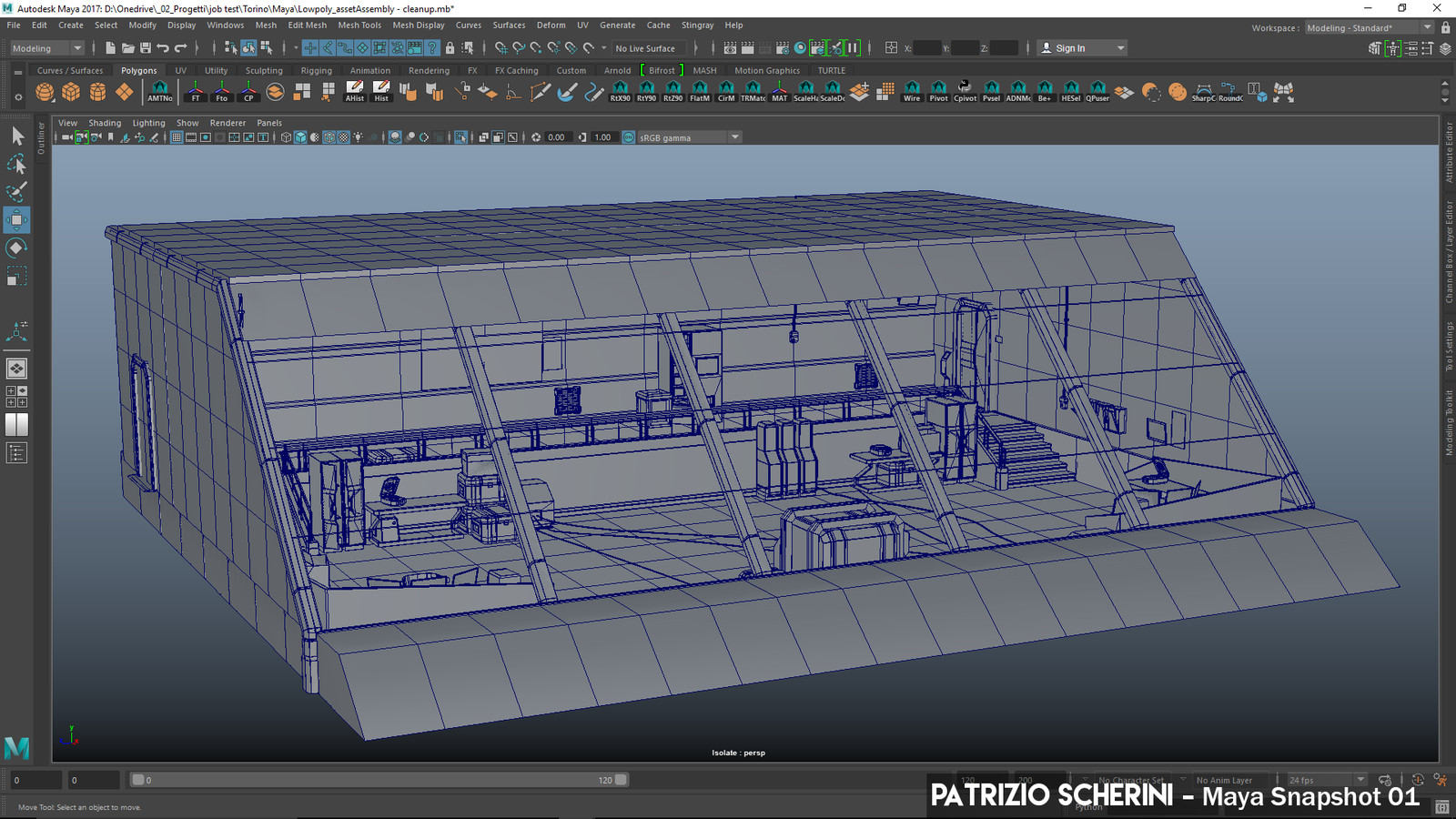This screenshot has height=819, width=1456.
Task: Switch to the Sculpting shelf tab
Action: pyautogui.click(x=264, y=70)
